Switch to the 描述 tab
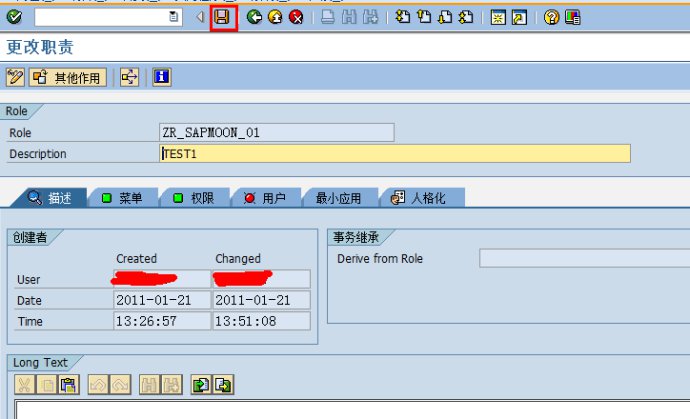Screen dimensions: 690x419 click(49, 198)
